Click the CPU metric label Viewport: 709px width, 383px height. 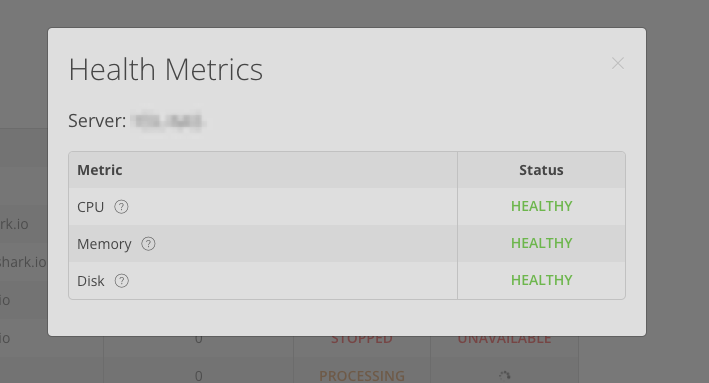[90, 207]
